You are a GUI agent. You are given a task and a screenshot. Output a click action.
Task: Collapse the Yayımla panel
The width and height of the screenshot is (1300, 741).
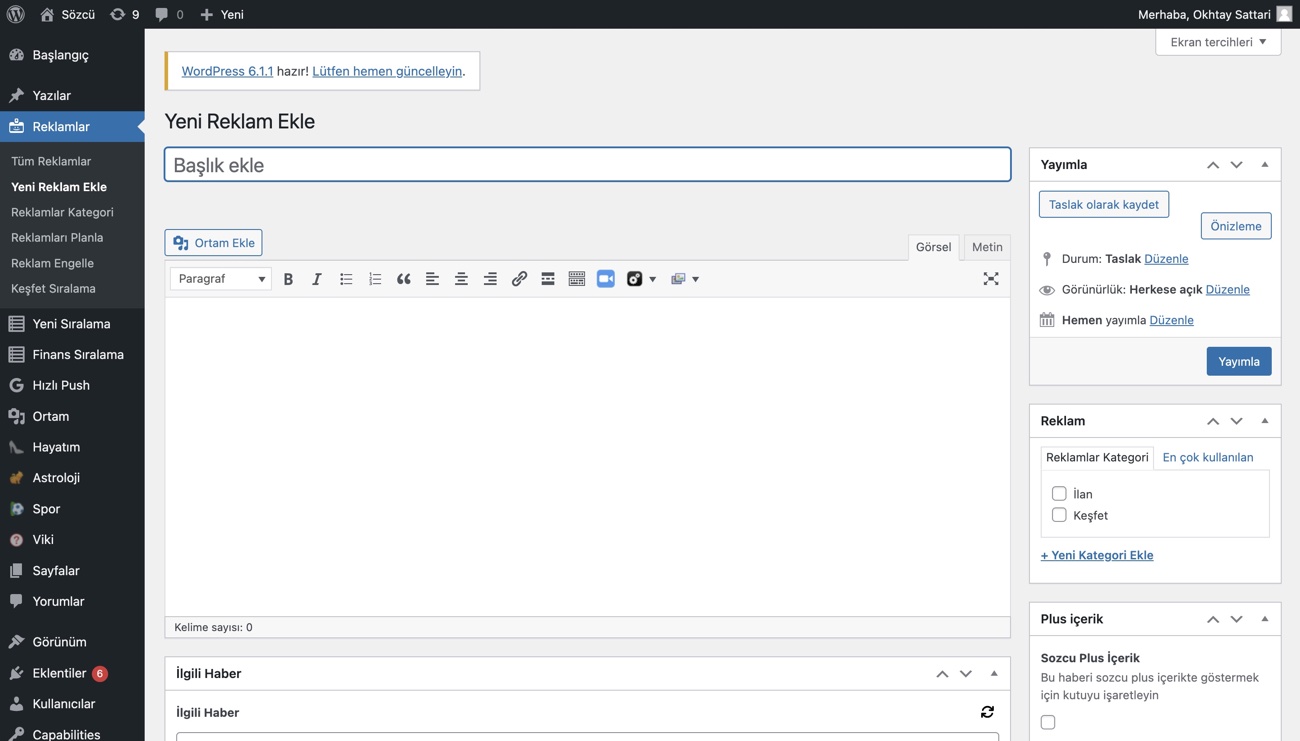pyautogui.click(x=1264, y=164)
